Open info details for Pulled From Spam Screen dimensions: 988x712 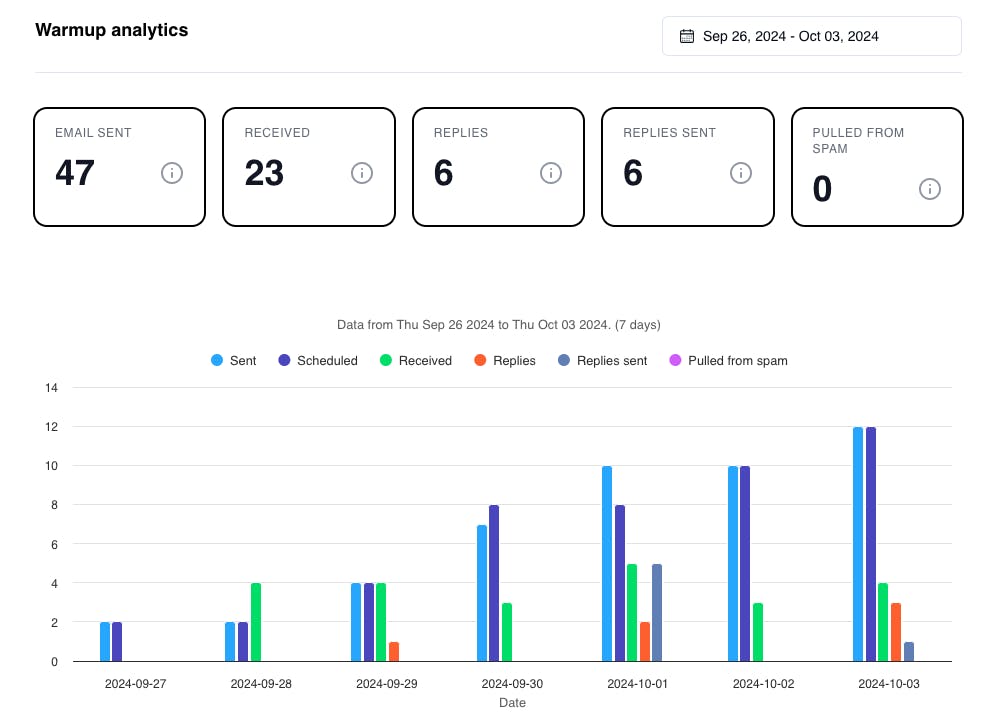coord(930,189)
